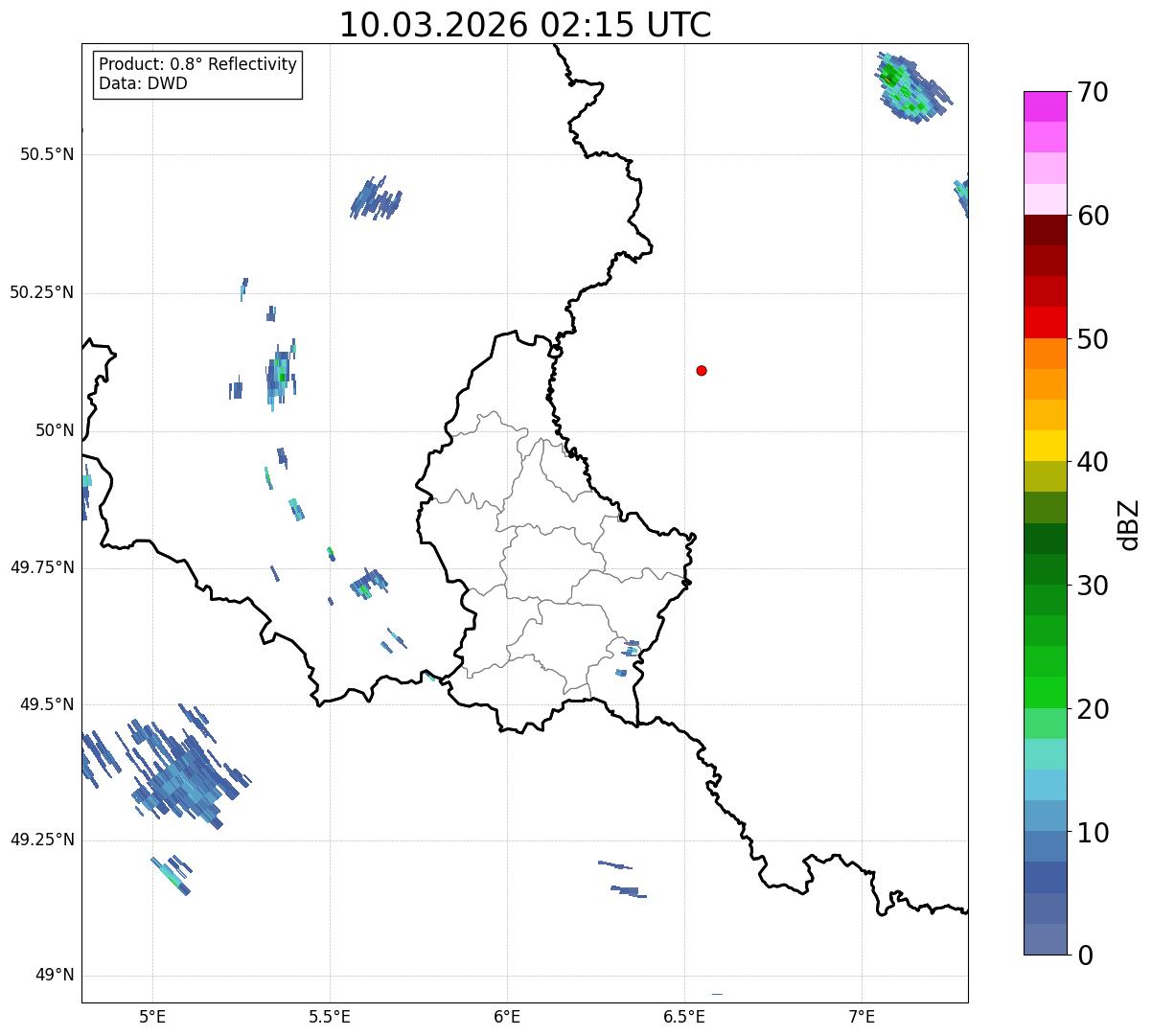The height and width of the screenshot is (1036, 1152).
Task: Click the '6°E' longitude label
Action: tap(507, 1016)
